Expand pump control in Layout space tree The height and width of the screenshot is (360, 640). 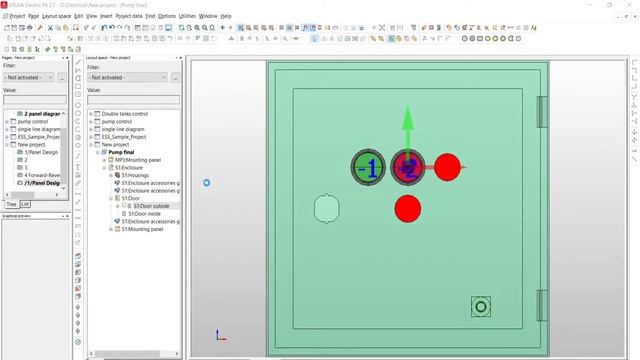91,122
